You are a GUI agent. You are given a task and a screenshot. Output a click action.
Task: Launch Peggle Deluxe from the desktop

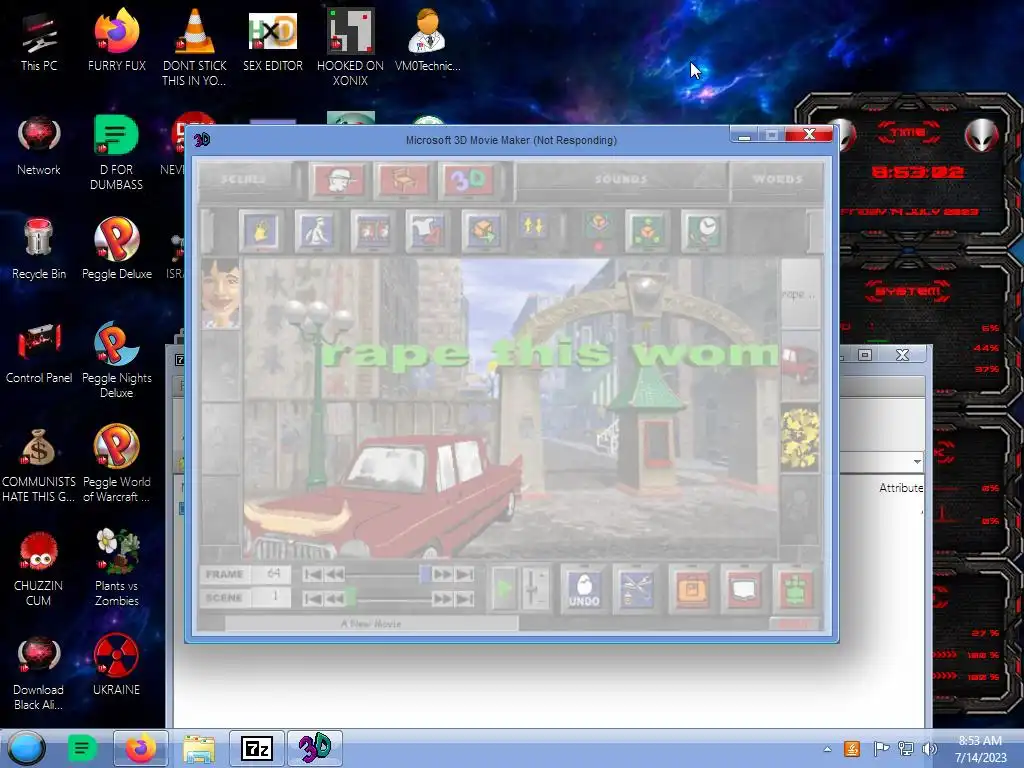(117, 249)
